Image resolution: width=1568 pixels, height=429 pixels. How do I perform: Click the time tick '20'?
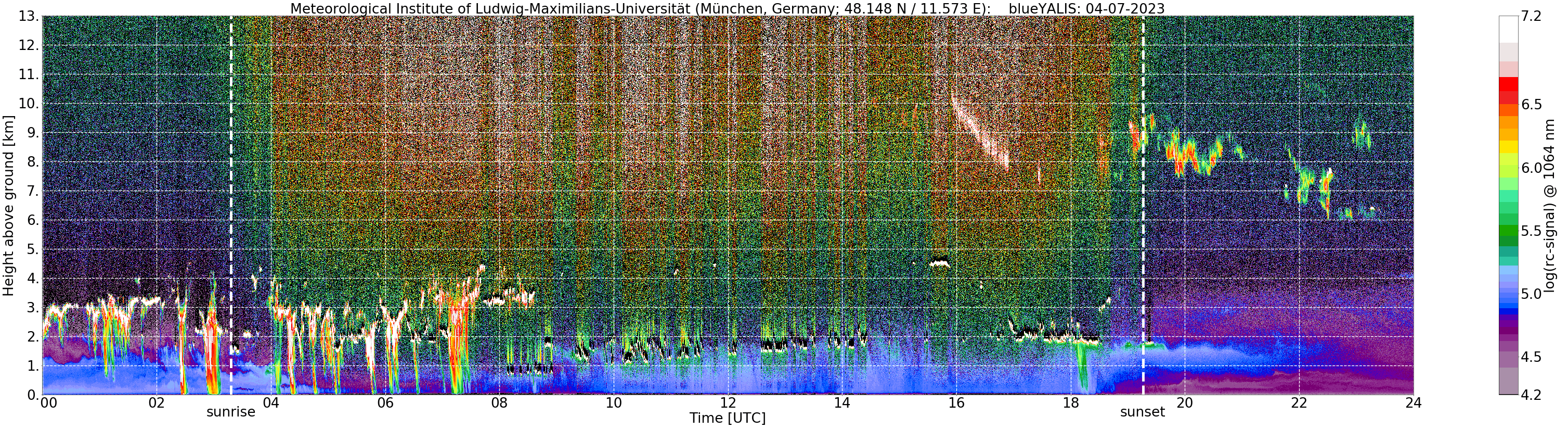[1185, 403]
